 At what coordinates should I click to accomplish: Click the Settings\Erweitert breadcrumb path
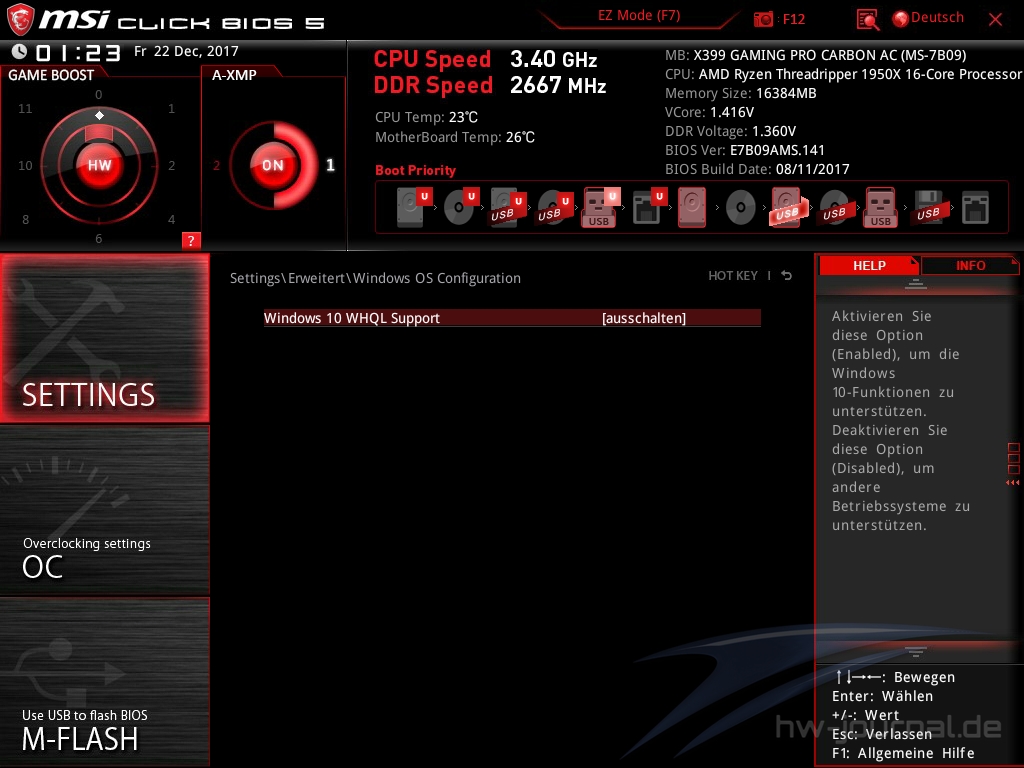pos(375,278)
